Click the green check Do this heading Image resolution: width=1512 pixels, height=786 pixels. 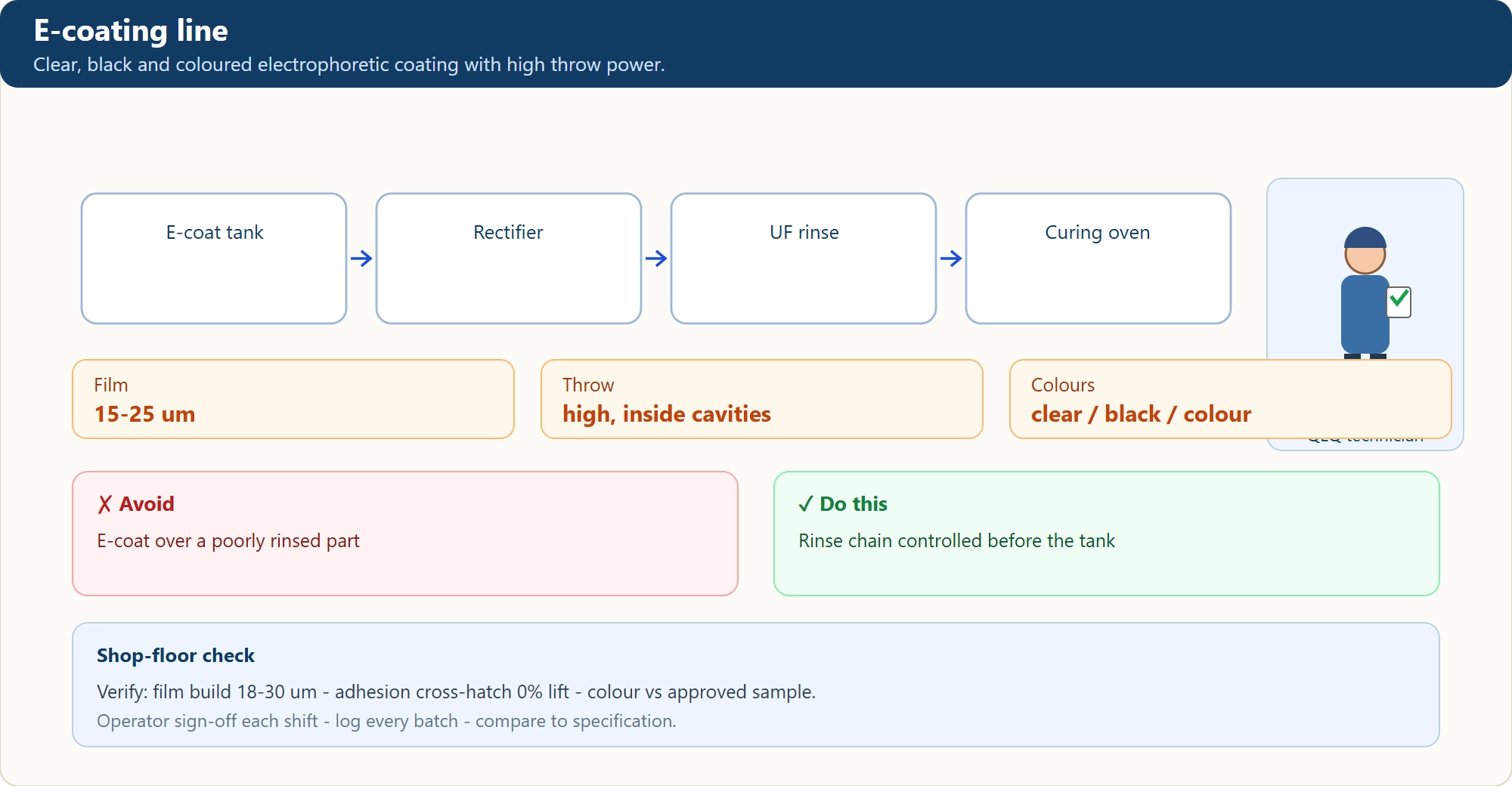coord(843,504)
